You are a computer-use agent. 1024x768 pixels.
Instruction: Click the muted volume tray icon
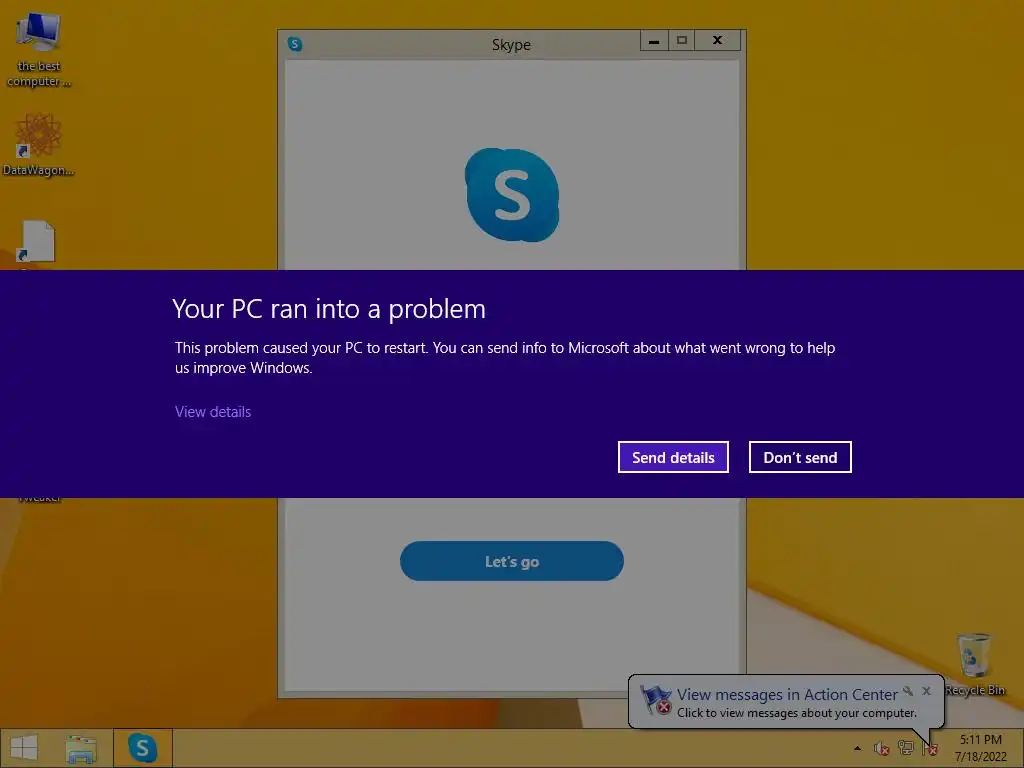point(882,748)
